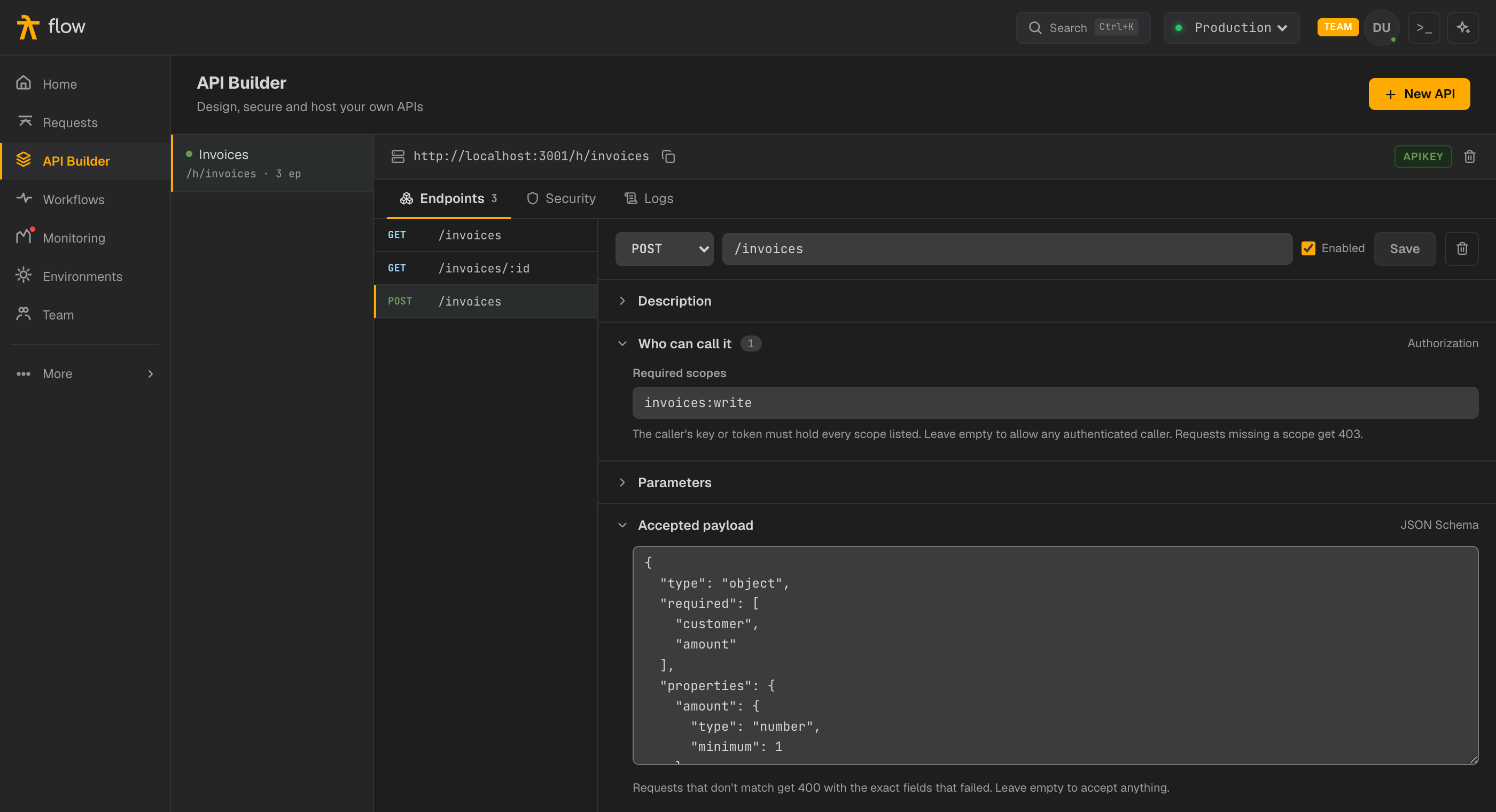1496x812 pixels.
Task: Click the Monitoring chart icon
Action: pyautogui.click(x=23, y=236)
